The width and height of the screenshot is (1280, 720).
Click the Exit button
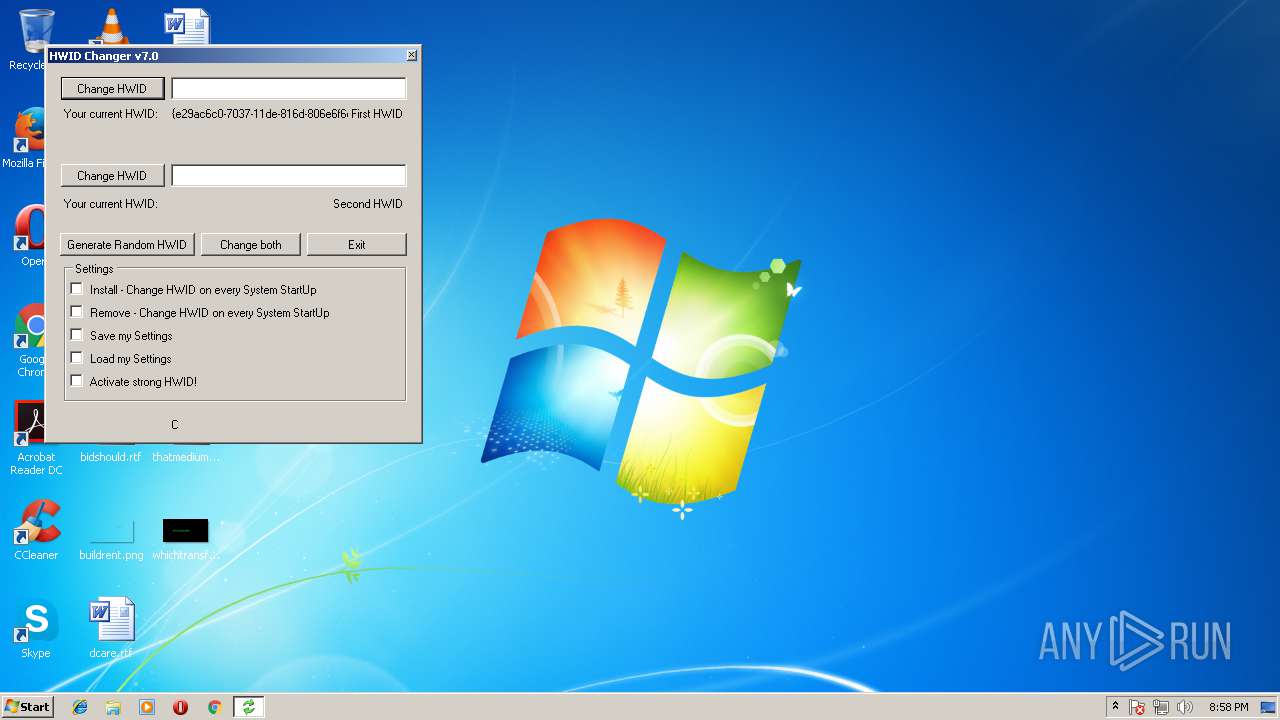(x=357, y=245)
